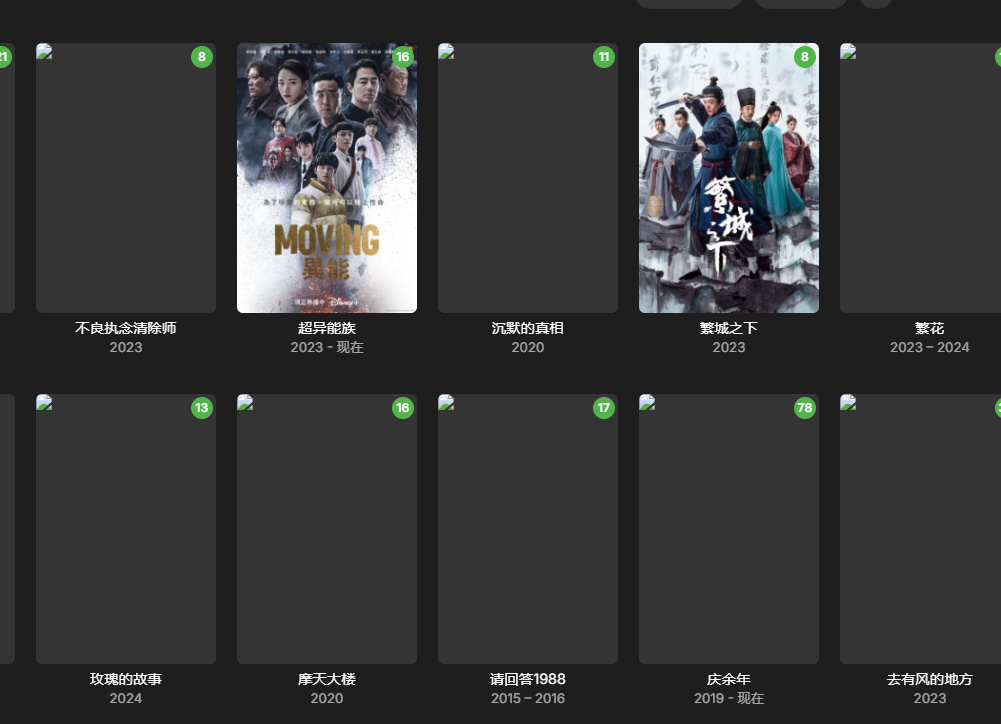Click the 17 episode badge on 请回答1988
The image size is (1001, 724).
(x=604, y=408)
